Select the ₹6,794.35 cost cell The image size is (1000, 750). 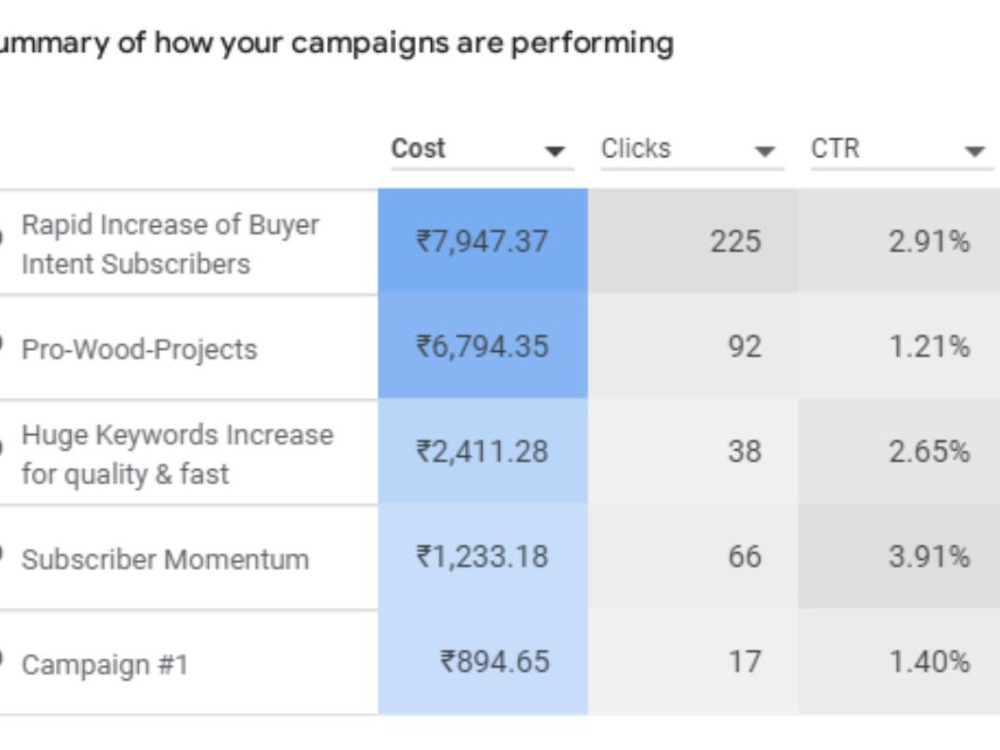pos(483,346)
